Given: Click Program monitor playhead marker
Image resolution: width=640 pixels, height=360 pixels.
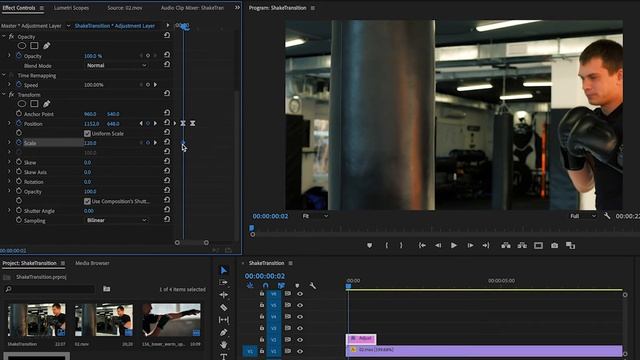Looking at the screenshot, I should pos(251,228).
